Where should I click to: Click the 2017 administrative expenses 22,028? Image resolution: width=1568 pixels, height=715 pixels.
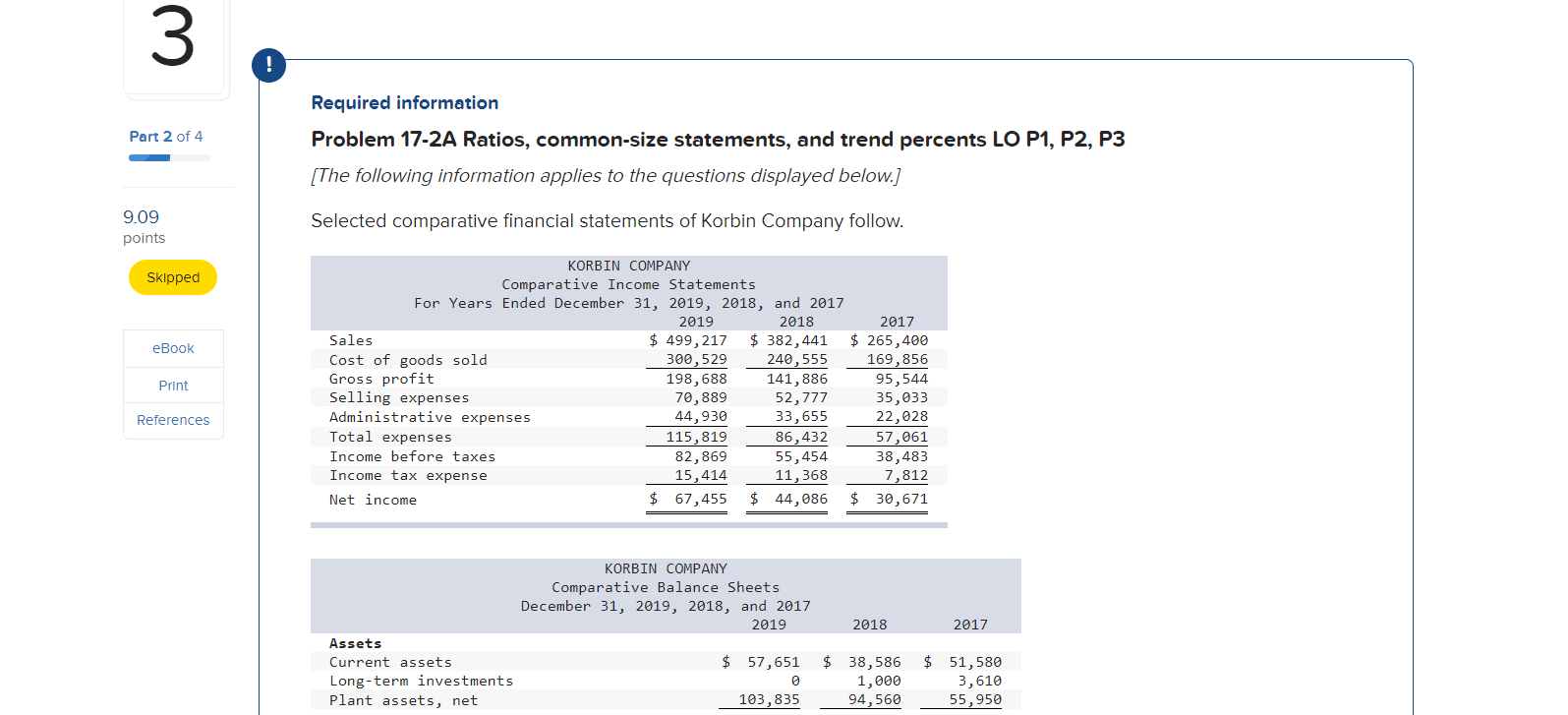click(x=901, y=417)
